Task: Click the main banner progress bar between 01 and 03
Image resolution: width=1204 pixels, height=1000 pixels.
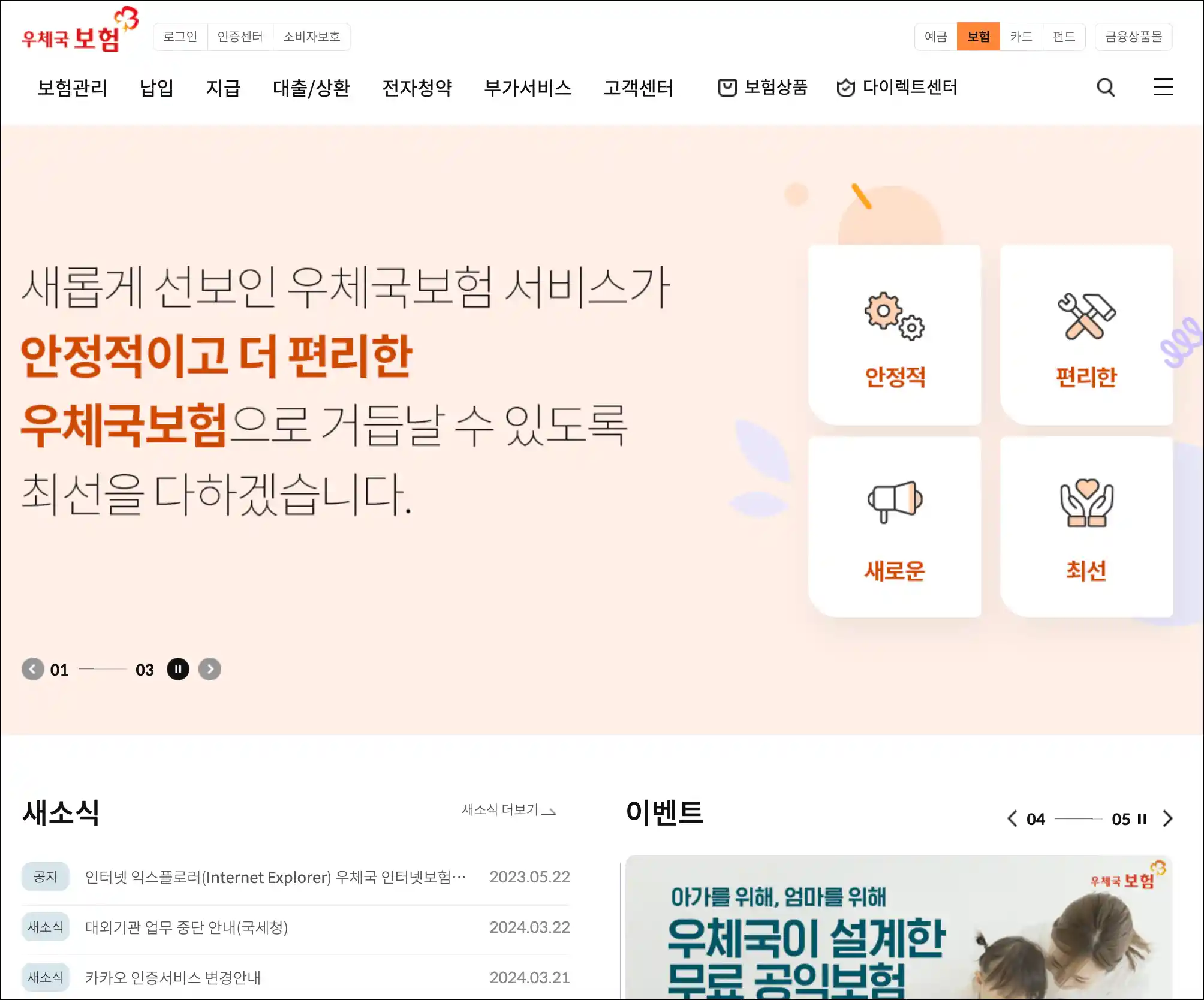Action: coord(103,668)
